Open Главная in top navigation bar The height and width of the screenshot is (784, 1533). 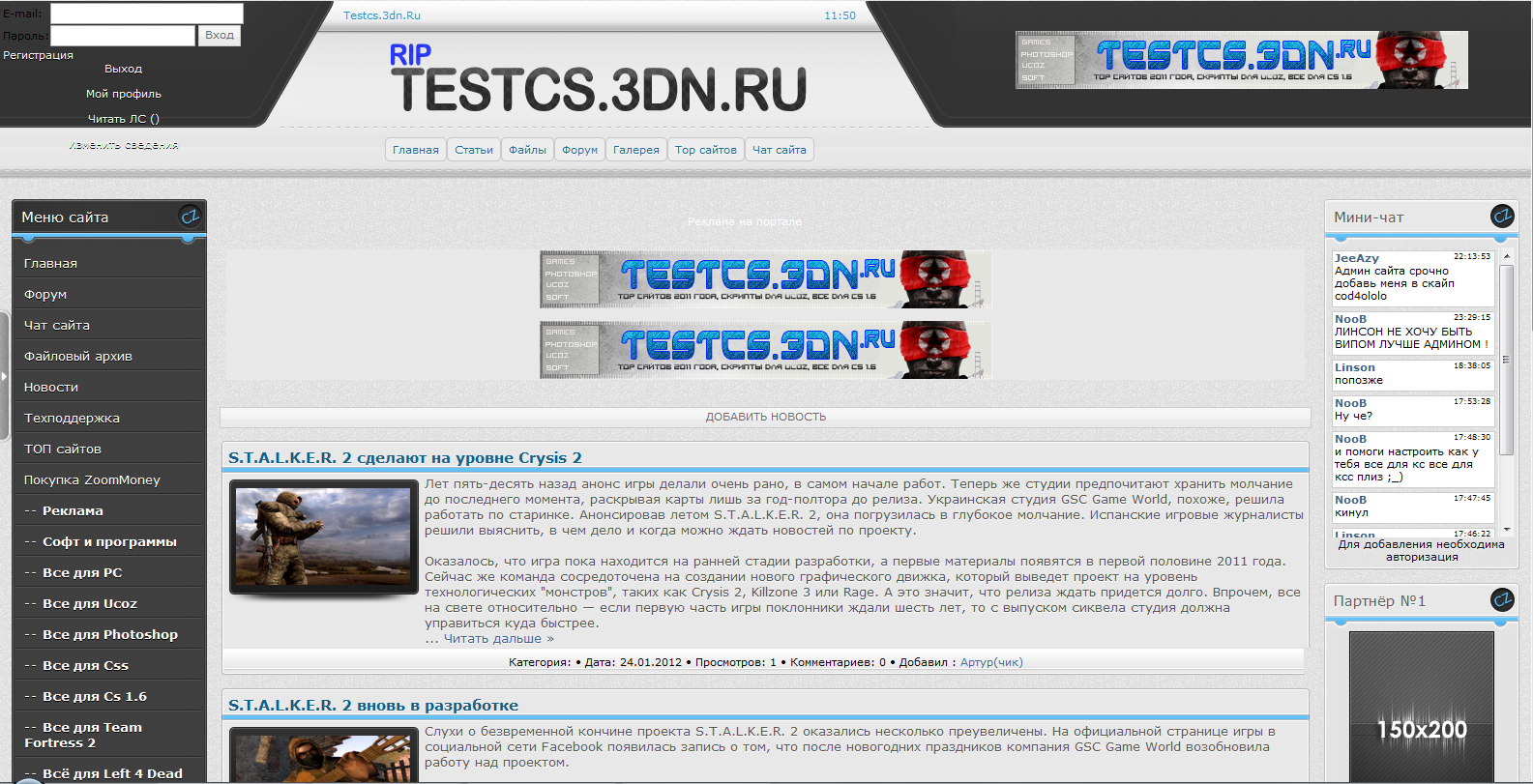tap(416, 150)
